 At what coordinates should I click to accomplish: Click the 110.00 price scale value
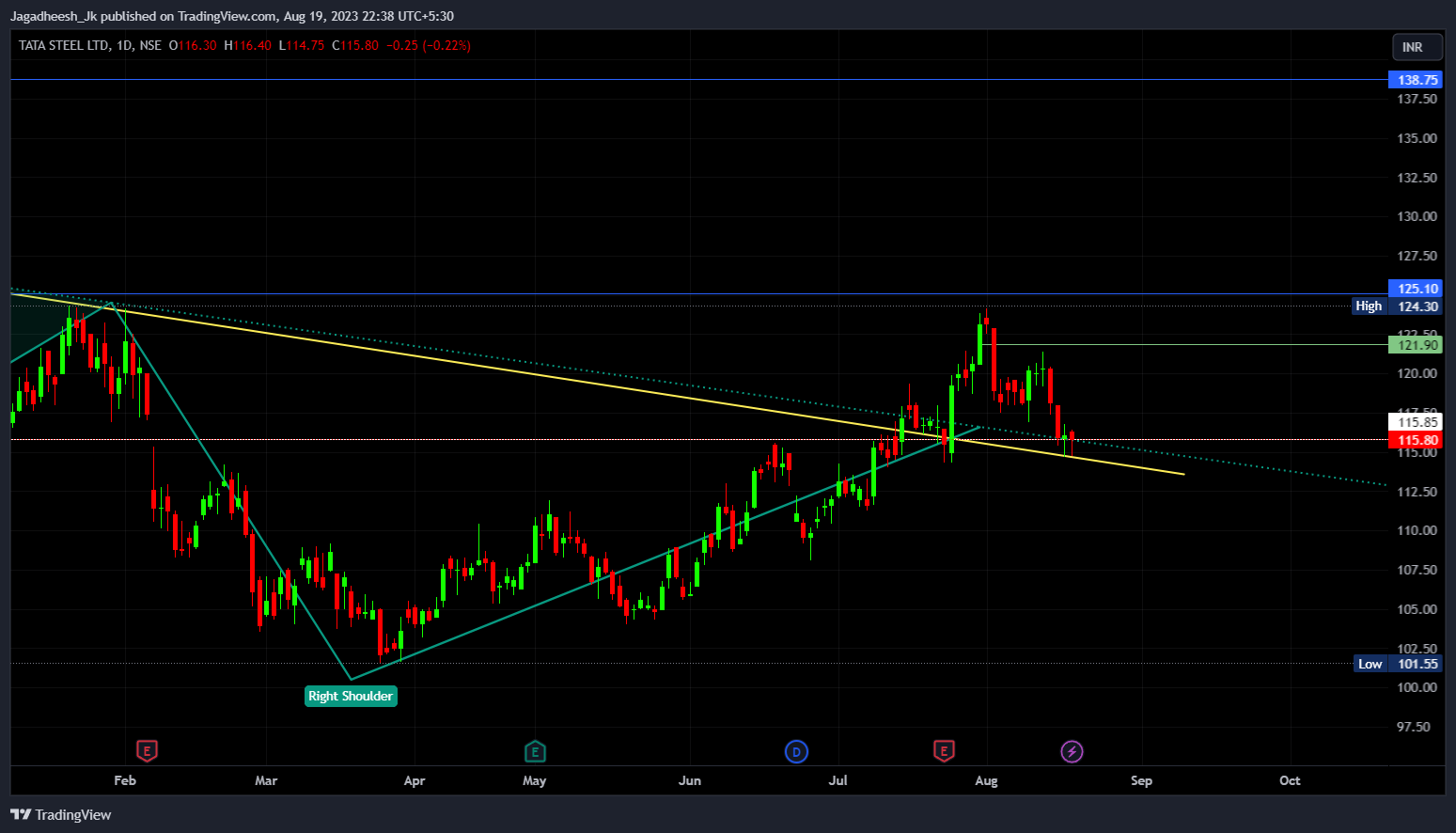[1417, 530]
